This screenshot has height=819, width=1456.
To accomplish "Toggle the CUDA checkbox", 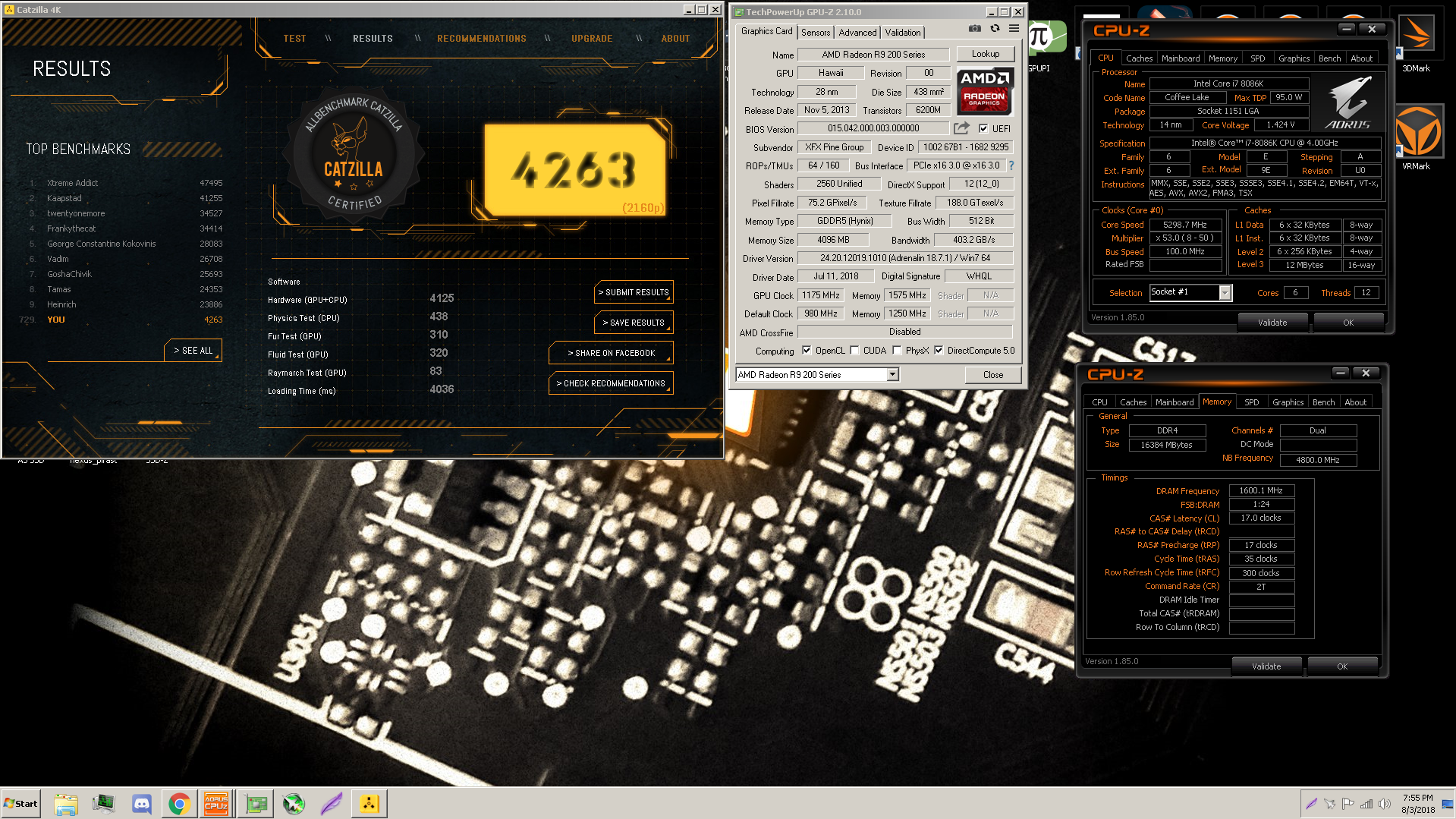I will pos(854,351).
